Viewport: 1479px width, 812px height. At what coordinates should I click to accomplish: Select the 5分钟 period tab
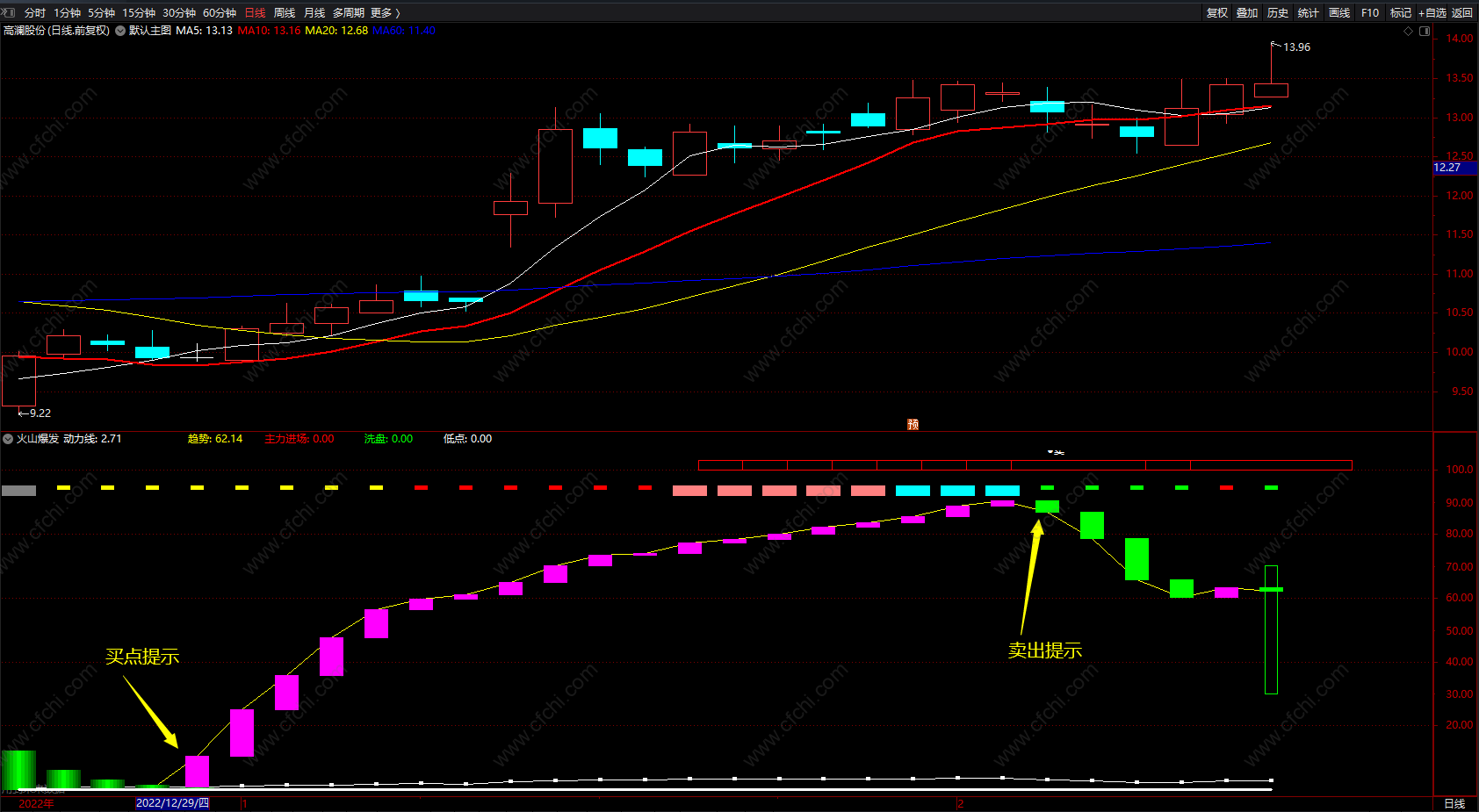pyautogui.click(x=101, y=13)
